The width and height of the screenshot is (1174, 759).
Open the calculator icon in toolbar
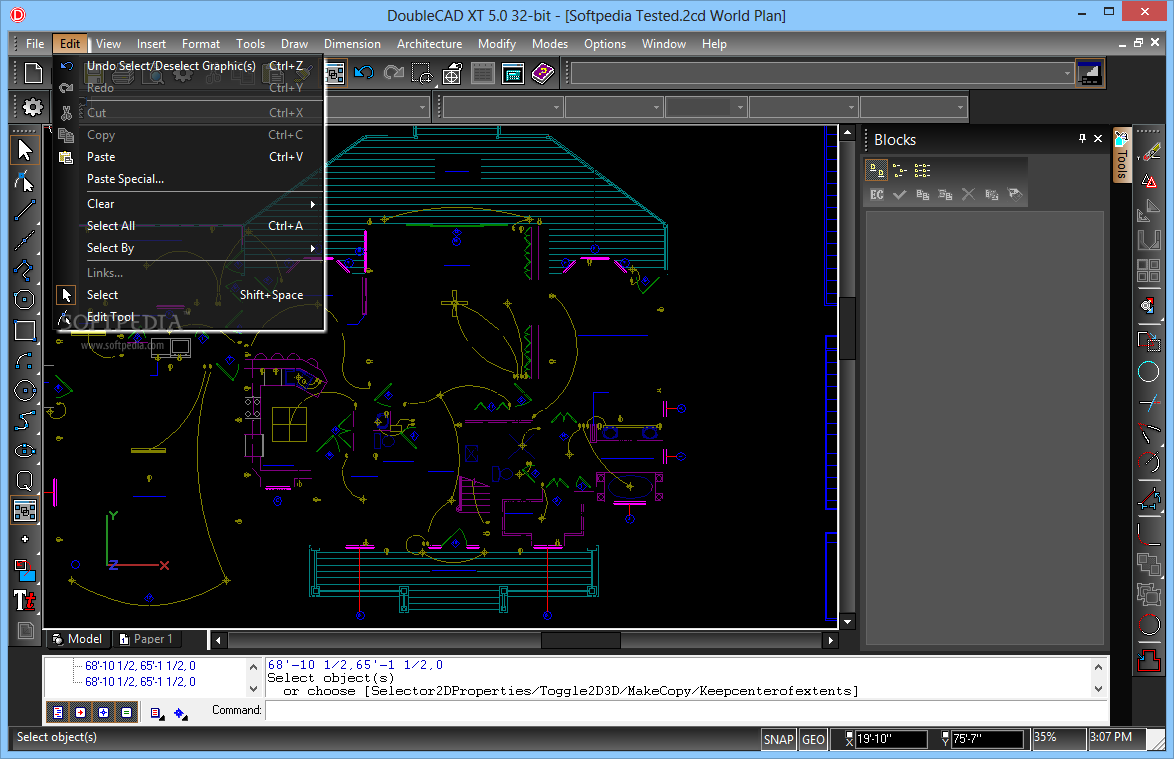[x=513, y=73]
